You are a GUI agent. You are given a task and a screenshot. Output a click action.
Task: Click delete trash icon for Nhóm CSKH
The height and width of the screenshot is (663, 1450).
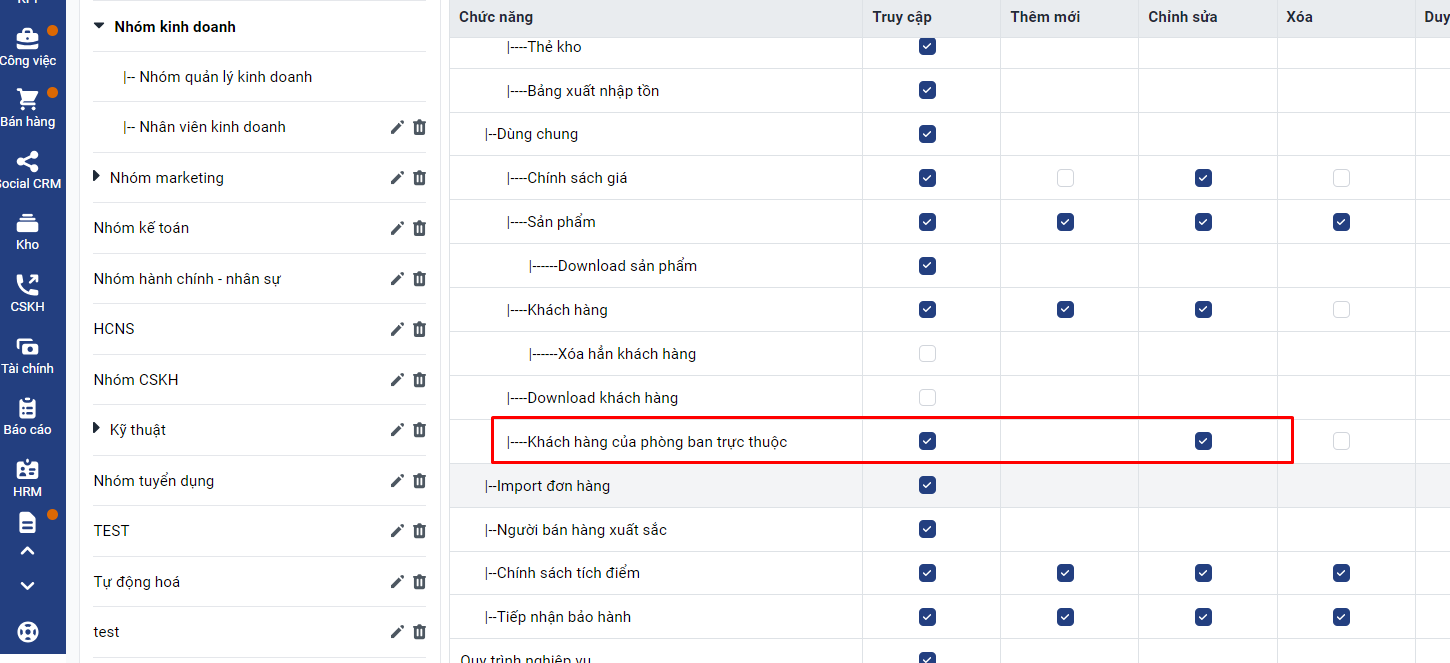pos(419,380)
